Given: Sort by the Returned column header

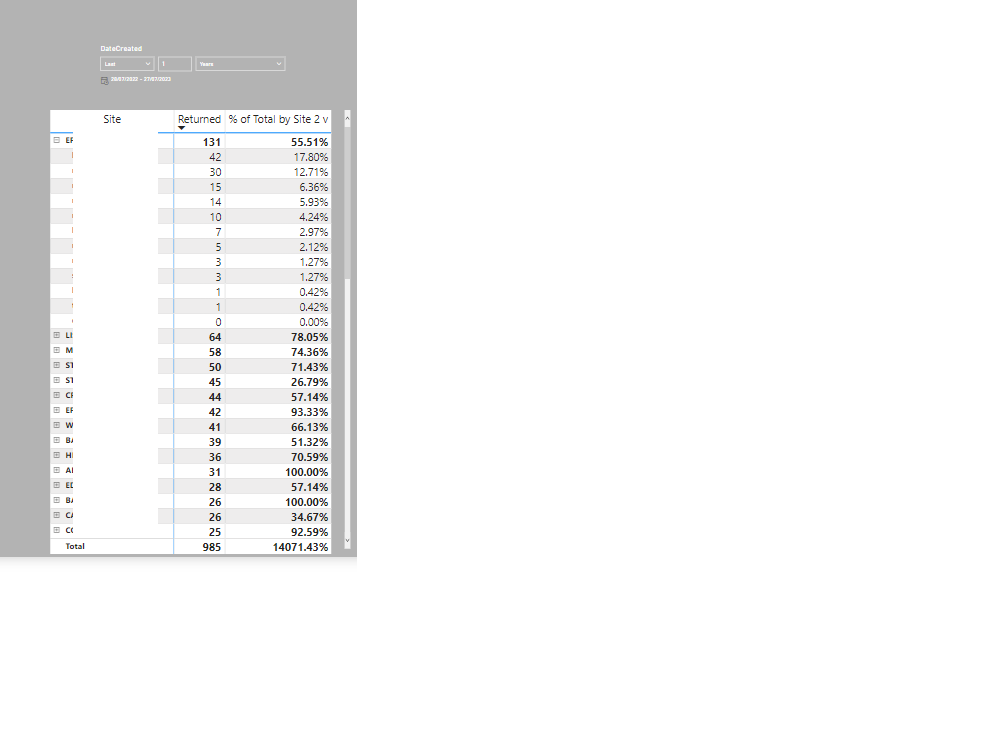Looking at the screenshot, I should pos(199,119).
